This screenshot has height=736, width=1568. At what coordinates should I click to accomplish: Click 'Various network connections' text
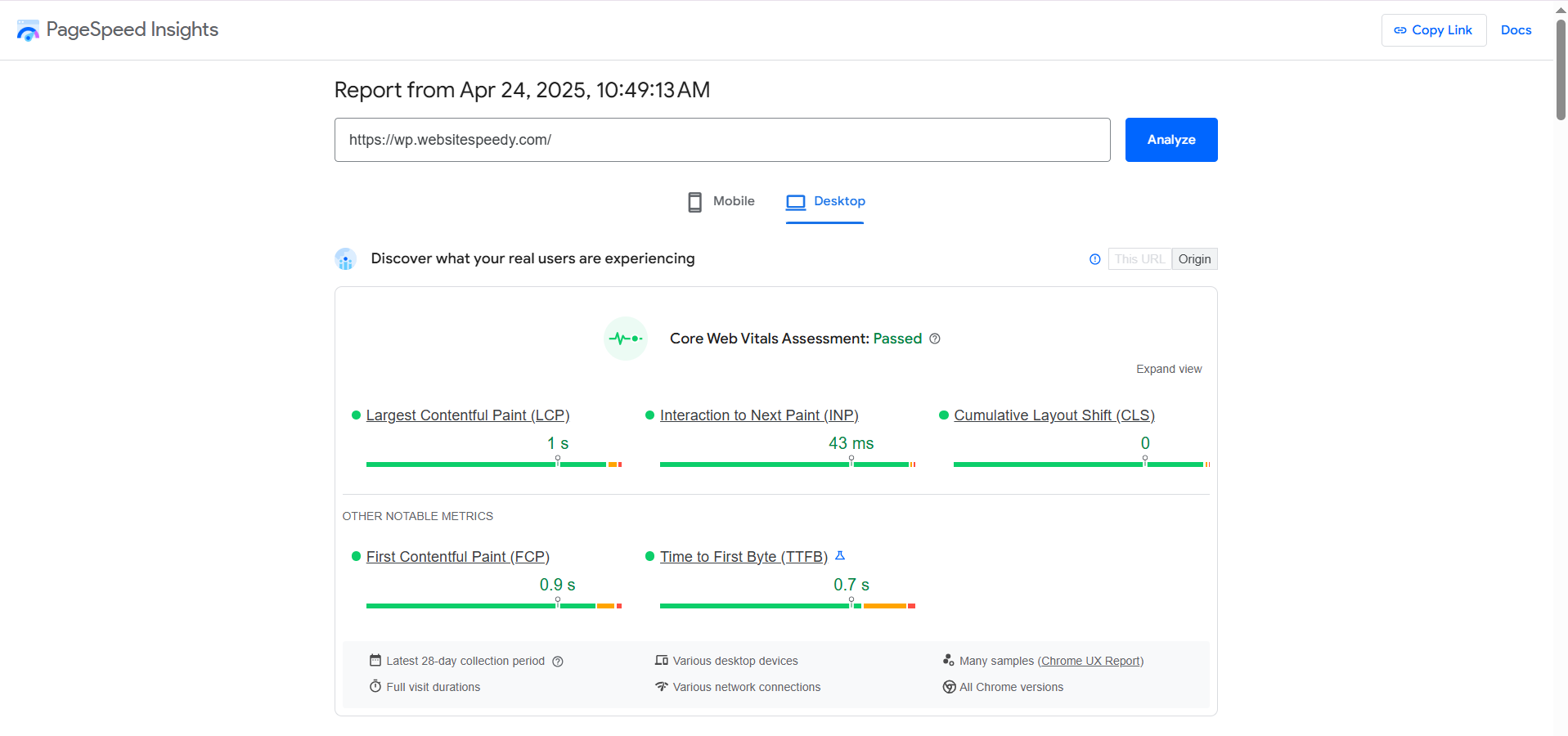click(x=747, y=687)
